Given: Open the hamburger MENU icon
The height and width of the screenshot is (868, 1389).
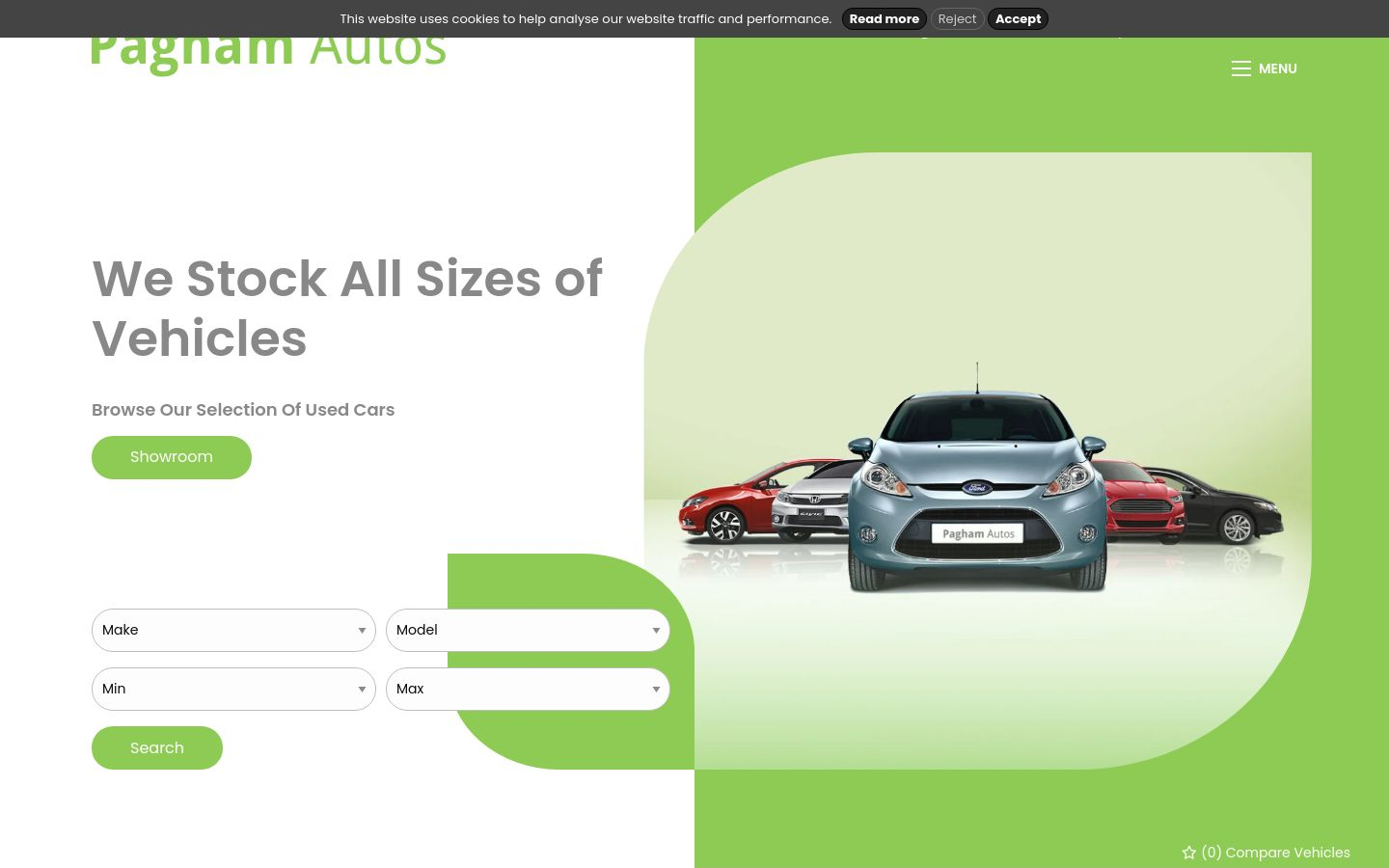Looking at the screenshot, I should coord(1240,68).
